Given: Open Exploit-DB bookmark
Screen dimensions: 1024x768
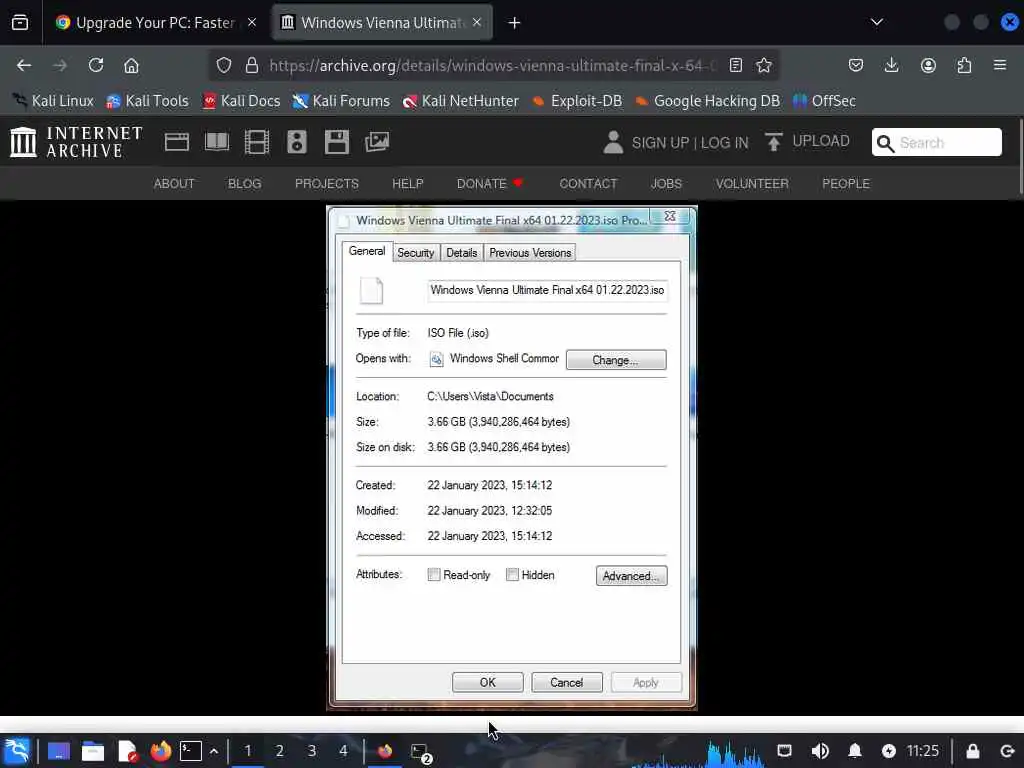Looking at the screenshot, I should [x=577, y=101].
